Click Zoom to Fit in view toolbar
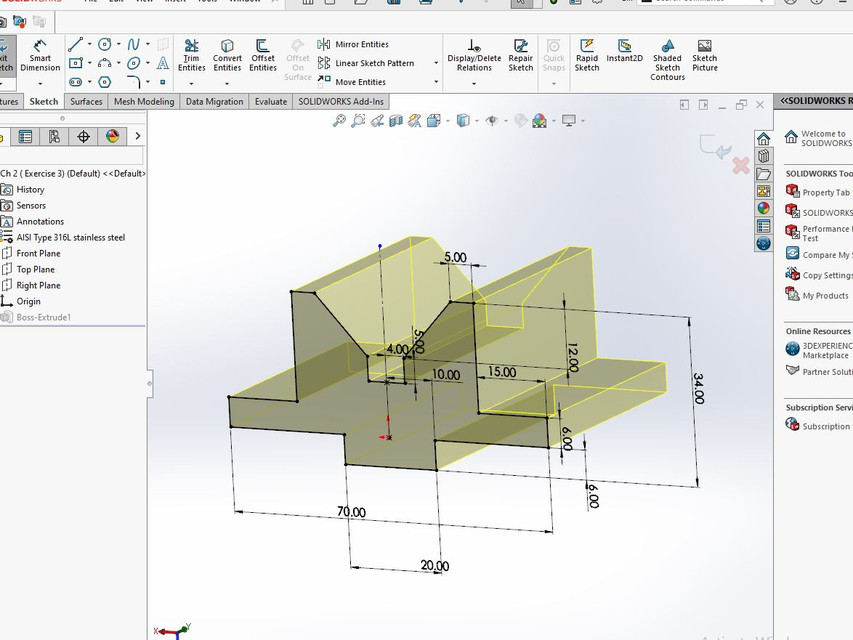Image resolution: width=853 pixels, height=640 pixels. (x=339, y=121)
